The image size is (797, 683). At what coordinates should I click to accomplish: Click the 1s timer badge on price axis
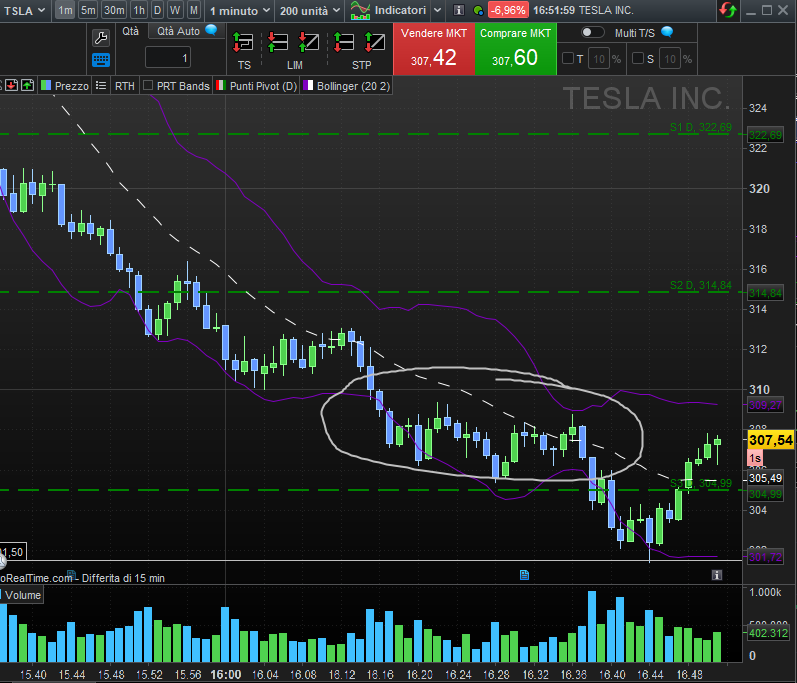pos(755,458)
